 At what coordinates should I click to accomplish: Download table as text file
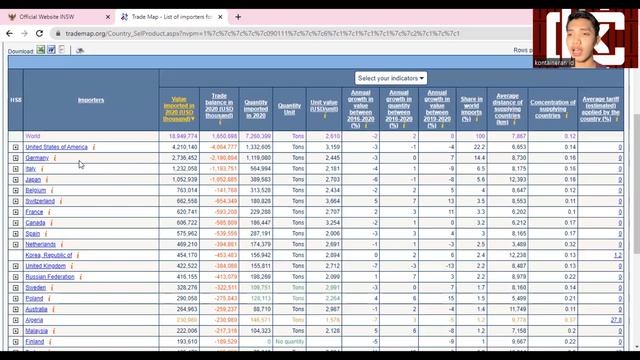62,50
